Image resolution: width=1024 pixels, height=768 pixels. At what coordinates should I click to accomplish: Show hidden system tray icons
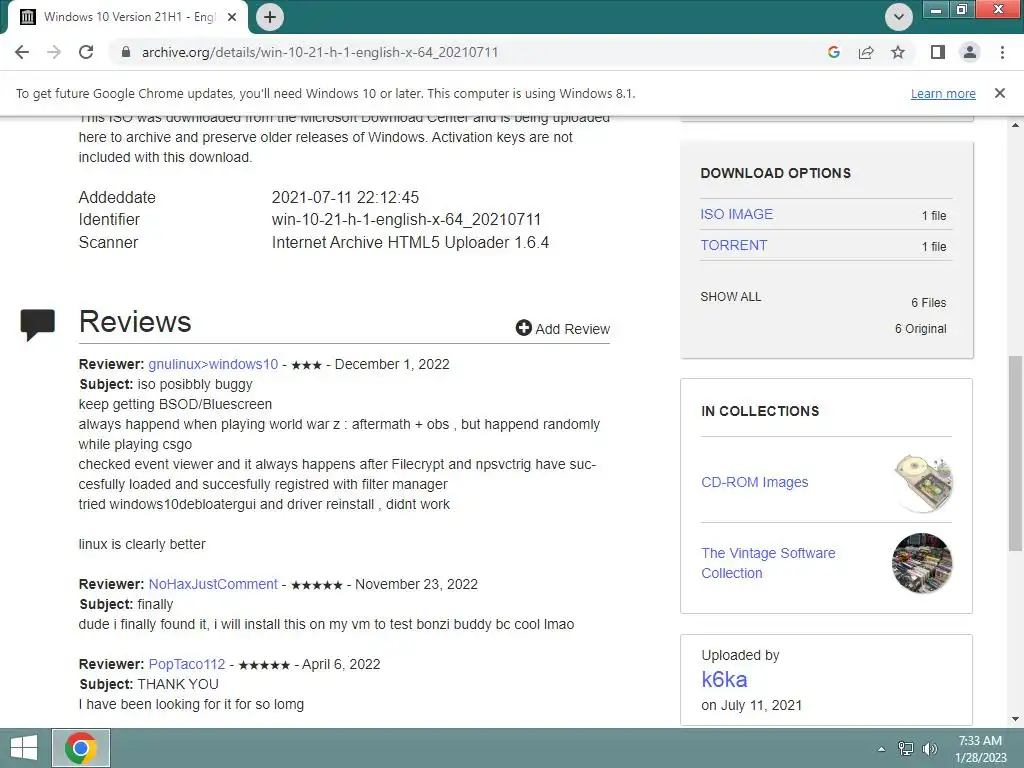(881, 749)
